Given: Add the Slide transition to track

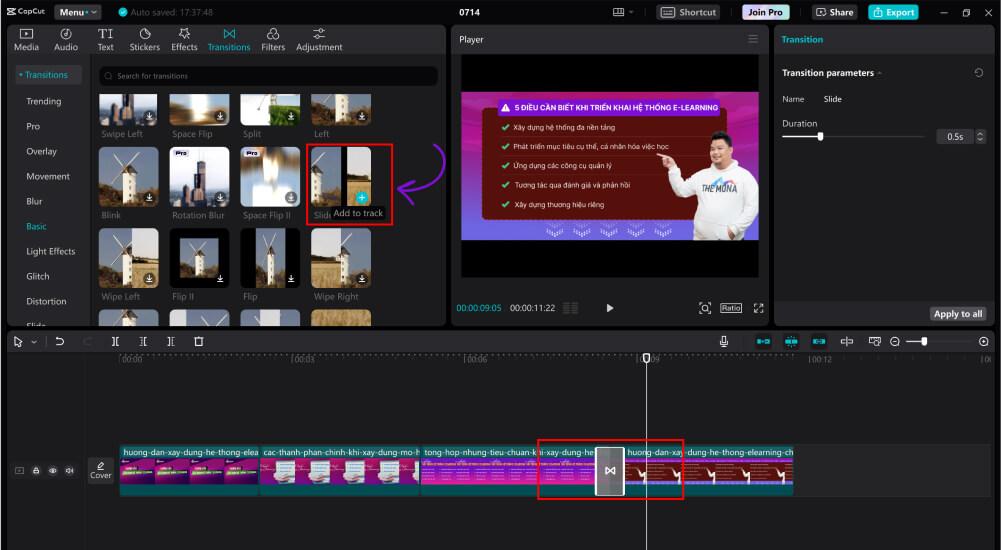Looking at the screenshot, I should pyautogui.click(x=362, y=197).
